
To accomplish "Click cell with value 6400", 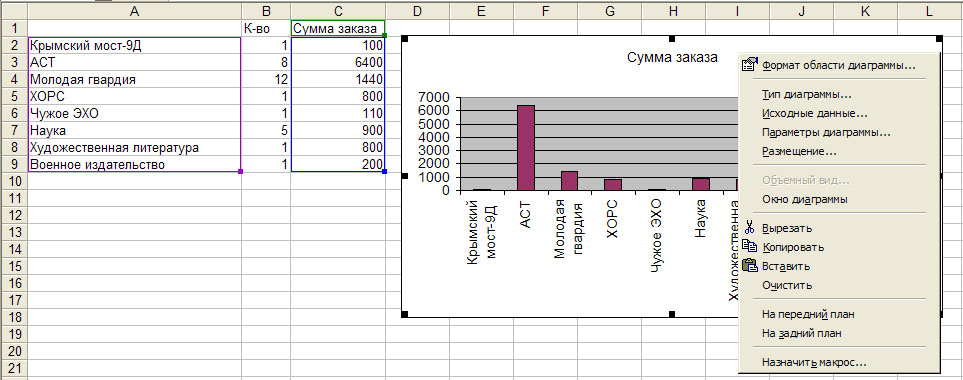I will pos(338,62).
